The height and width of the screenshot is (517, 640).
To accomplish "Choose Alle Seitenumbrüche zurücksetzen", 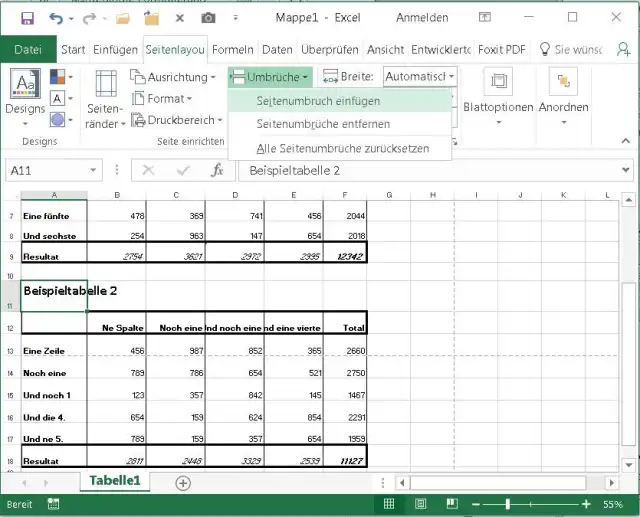I will coord(342,148).
